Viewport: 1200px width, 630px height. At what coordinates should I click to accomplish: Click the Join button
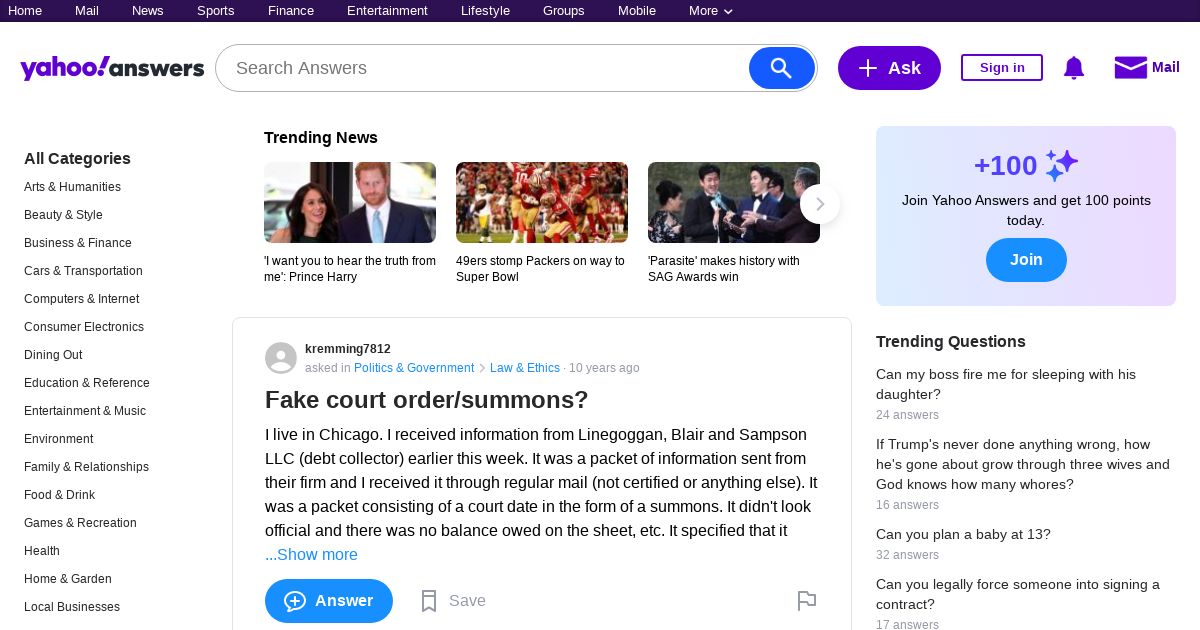(x=1026, y=260)
